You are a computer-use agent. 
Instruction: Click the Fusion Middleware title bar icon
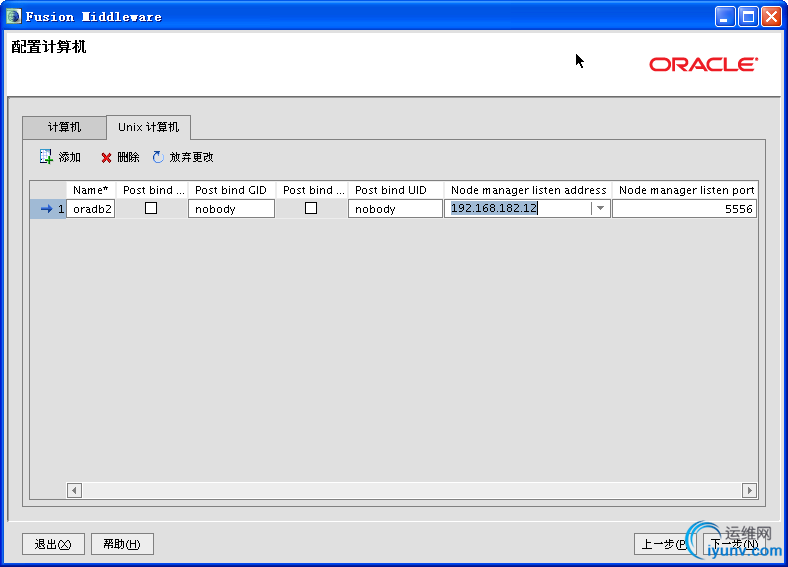[x=14, y=16]
